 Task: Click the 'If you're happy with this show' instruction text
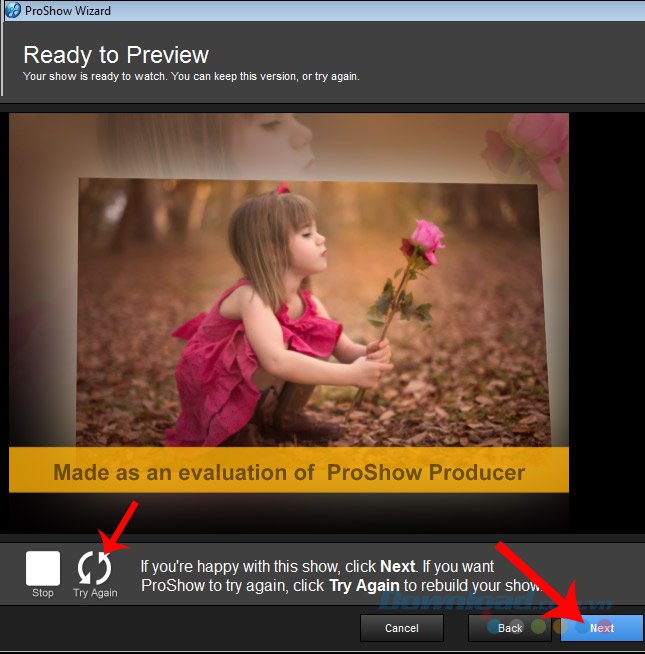coord(342,576)
